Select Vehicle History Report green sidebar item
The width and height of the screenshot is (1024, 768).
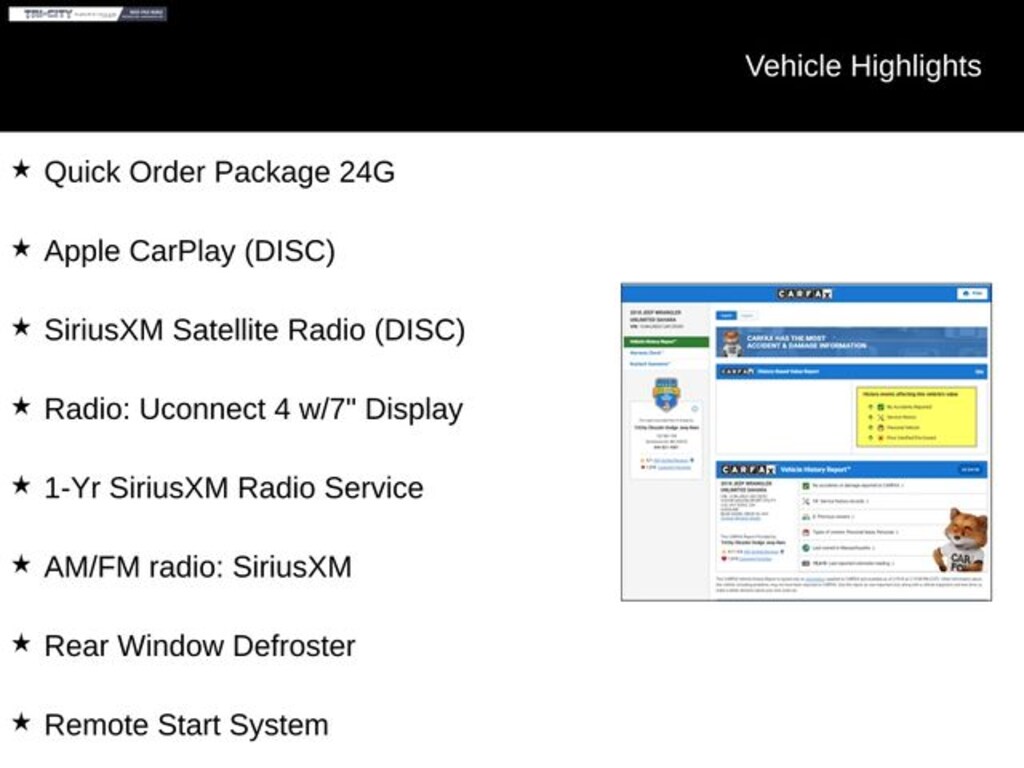[666, 341]
